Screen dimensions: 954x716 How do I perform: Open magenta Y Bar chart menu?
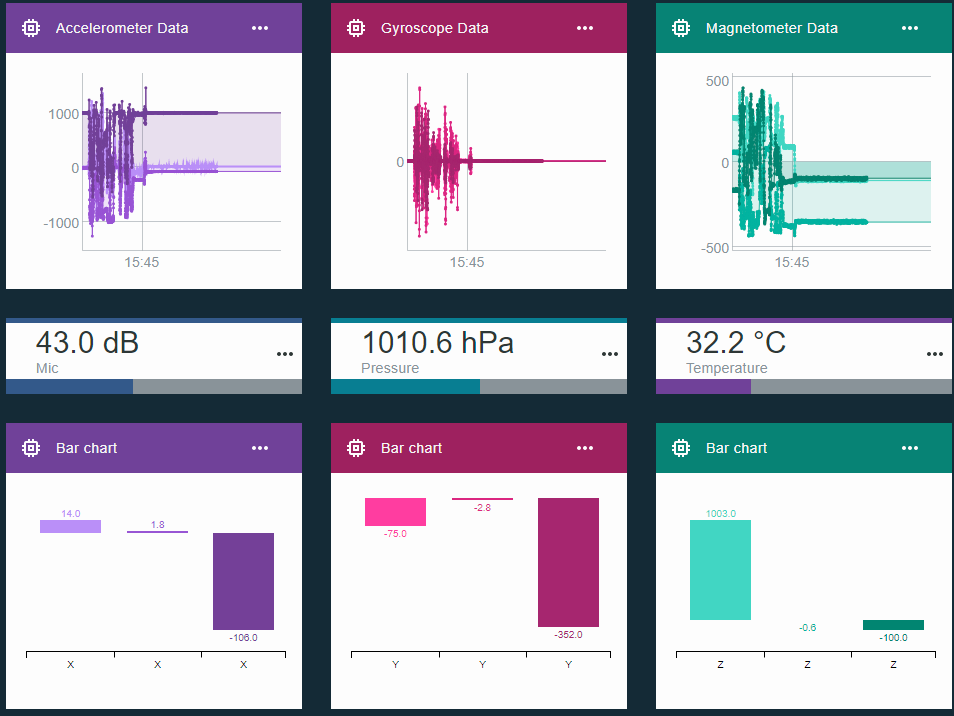[x=585, y=448]
